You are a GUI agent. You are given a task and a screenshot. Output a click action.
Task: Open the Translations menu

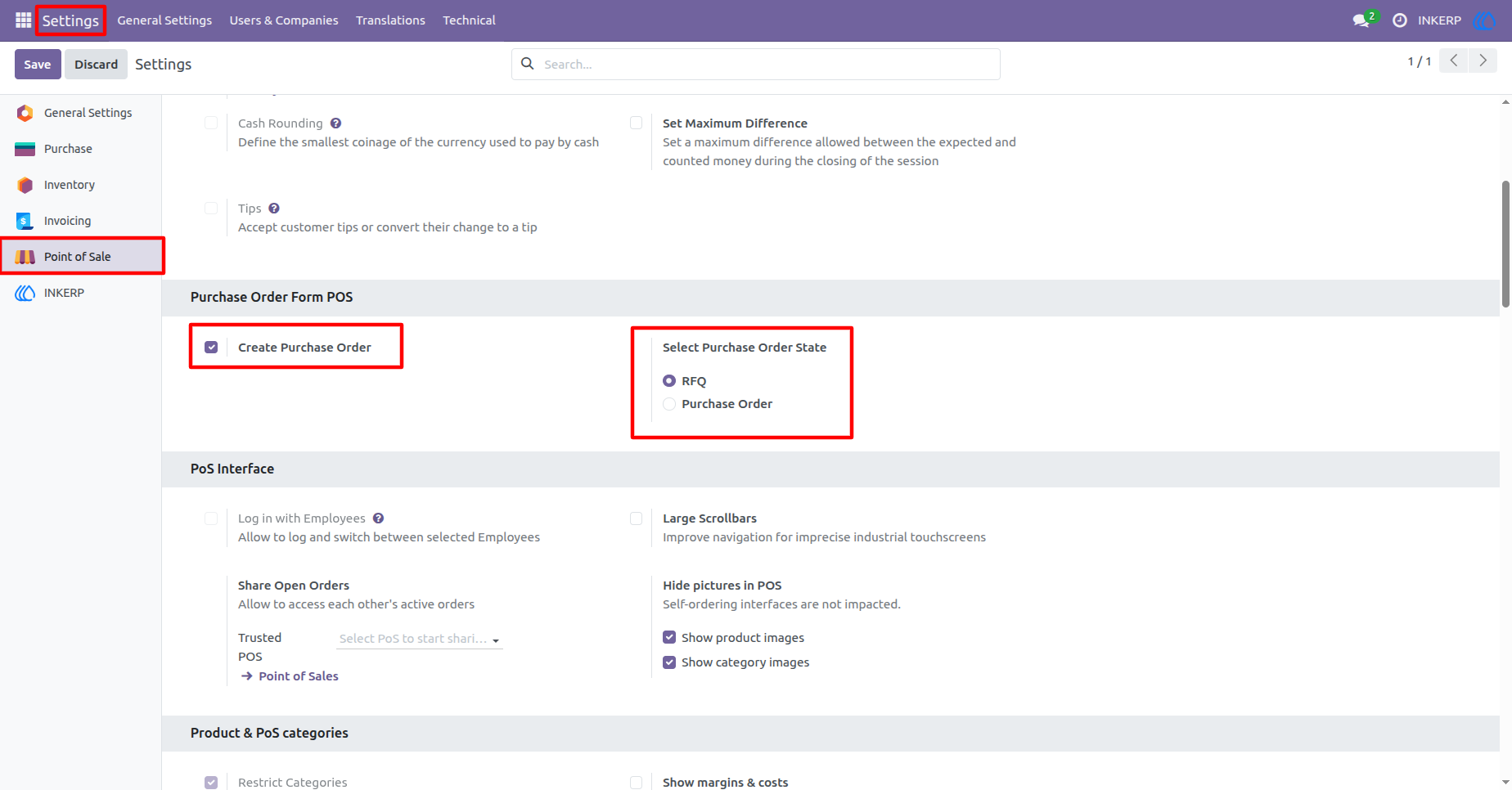390,20
